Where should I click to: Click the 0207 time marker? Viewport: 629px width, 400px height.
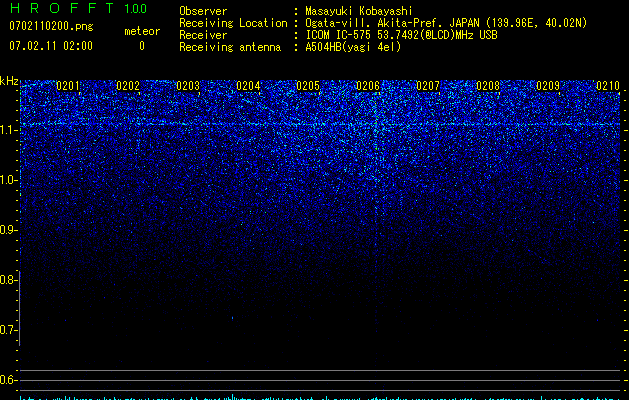point(428,86)
